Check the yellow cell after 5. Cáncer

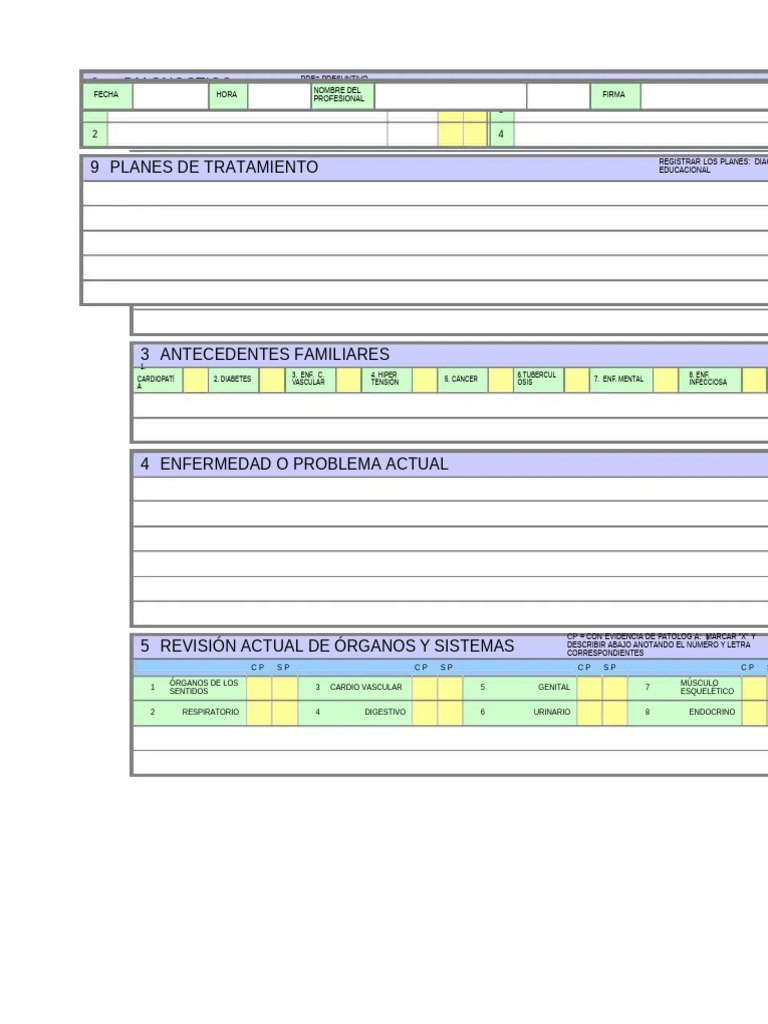501,379
